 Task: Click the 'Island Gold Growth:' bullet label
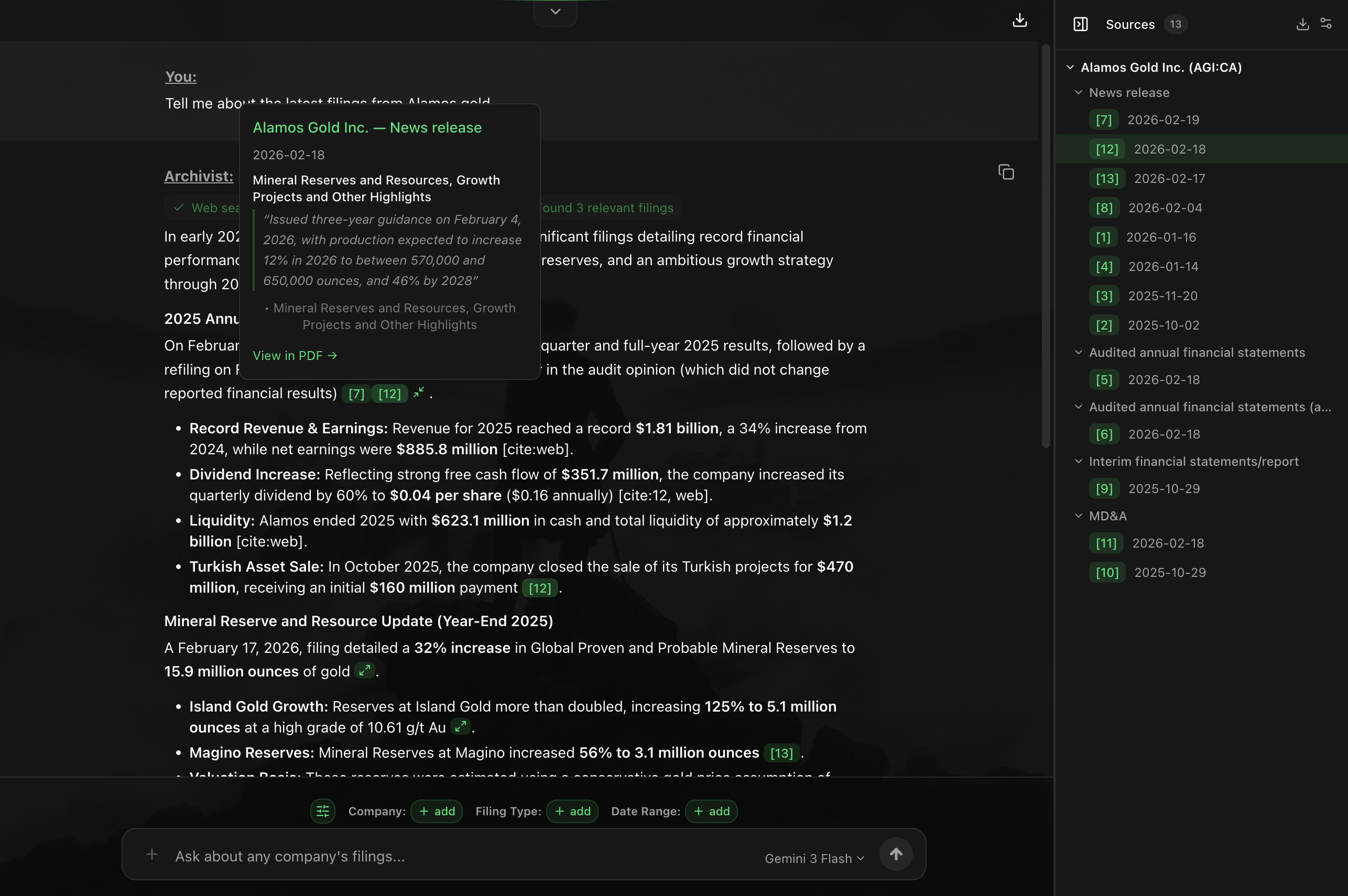pyautogui.click(x=259, y=707)
